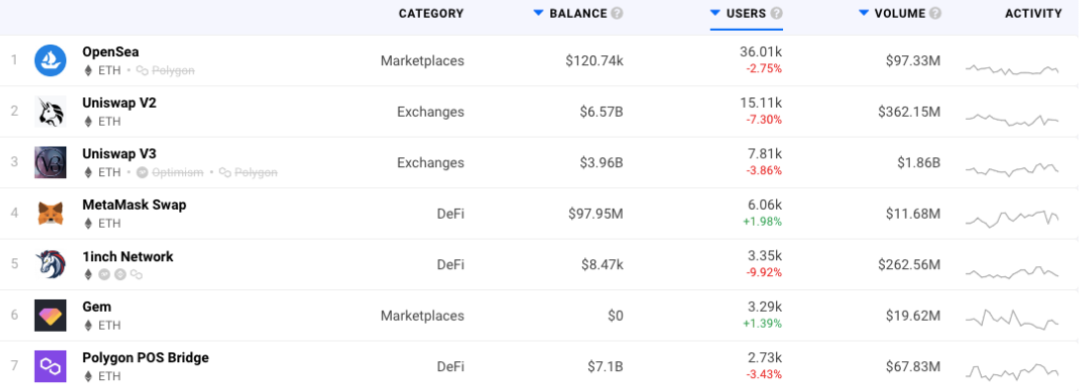Click the $3.96B balance value

(601, 162)
